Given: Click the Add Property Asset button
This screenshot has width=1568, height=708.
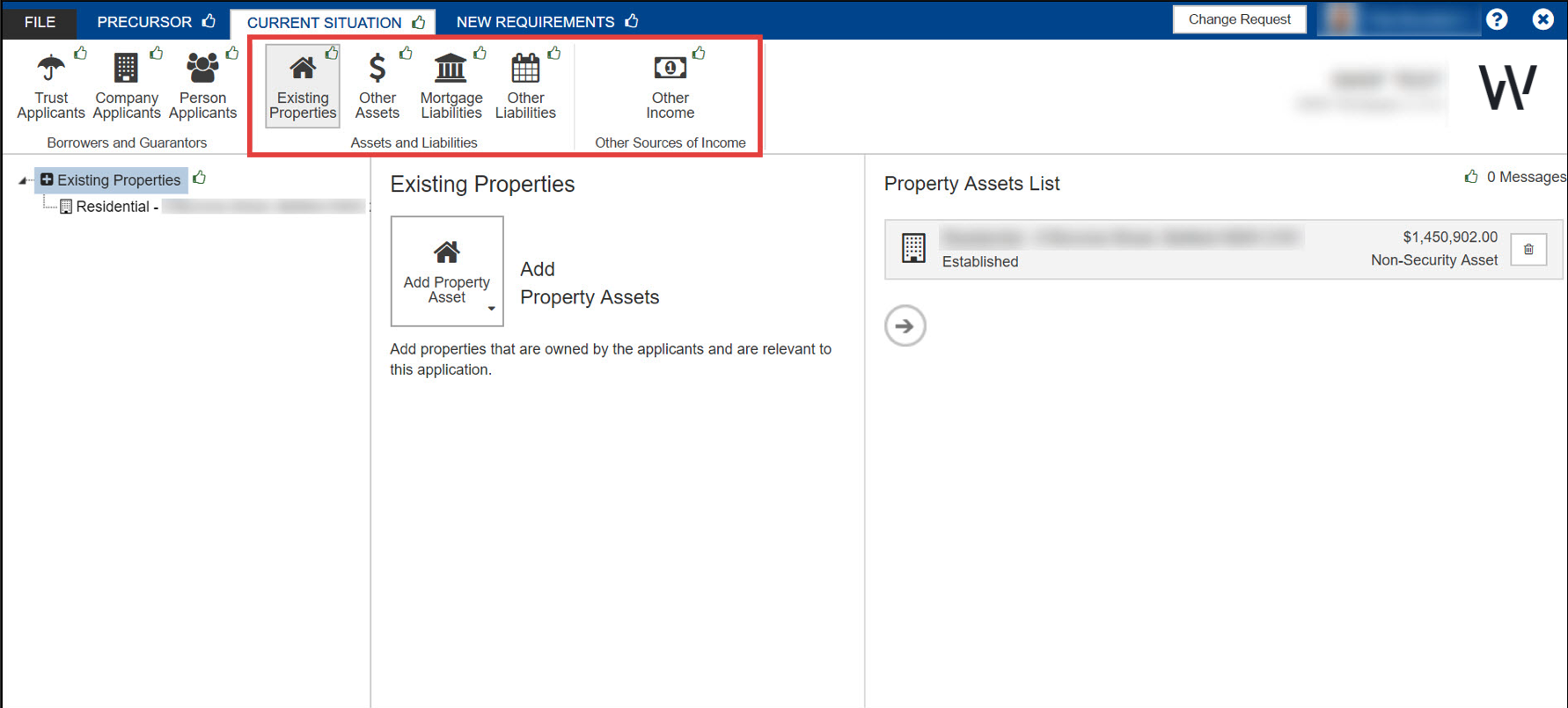Looking at the screenshot, I should click(447, 271).
